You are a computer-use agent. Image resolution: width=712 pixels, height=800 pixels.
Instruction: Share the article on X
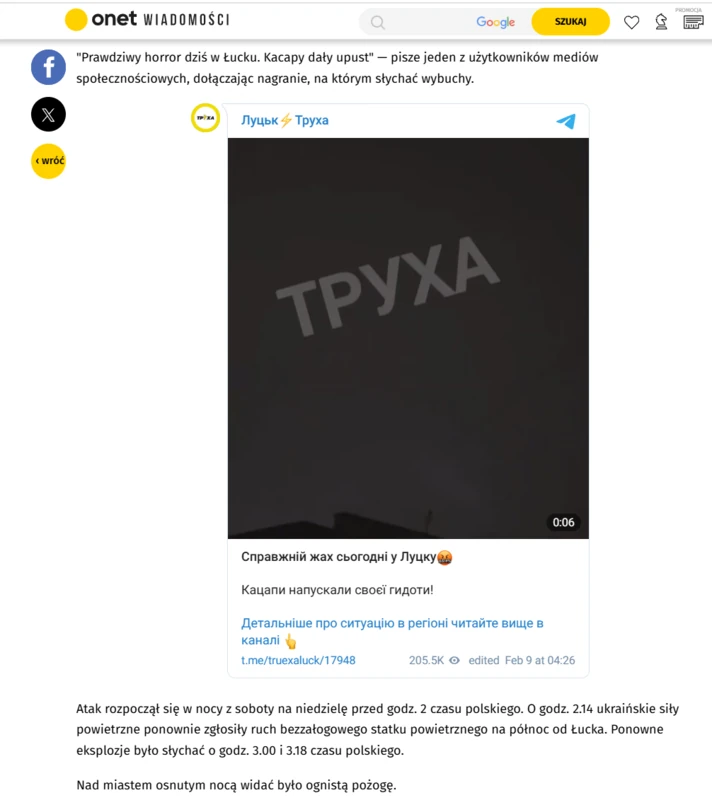click(48, 114)
